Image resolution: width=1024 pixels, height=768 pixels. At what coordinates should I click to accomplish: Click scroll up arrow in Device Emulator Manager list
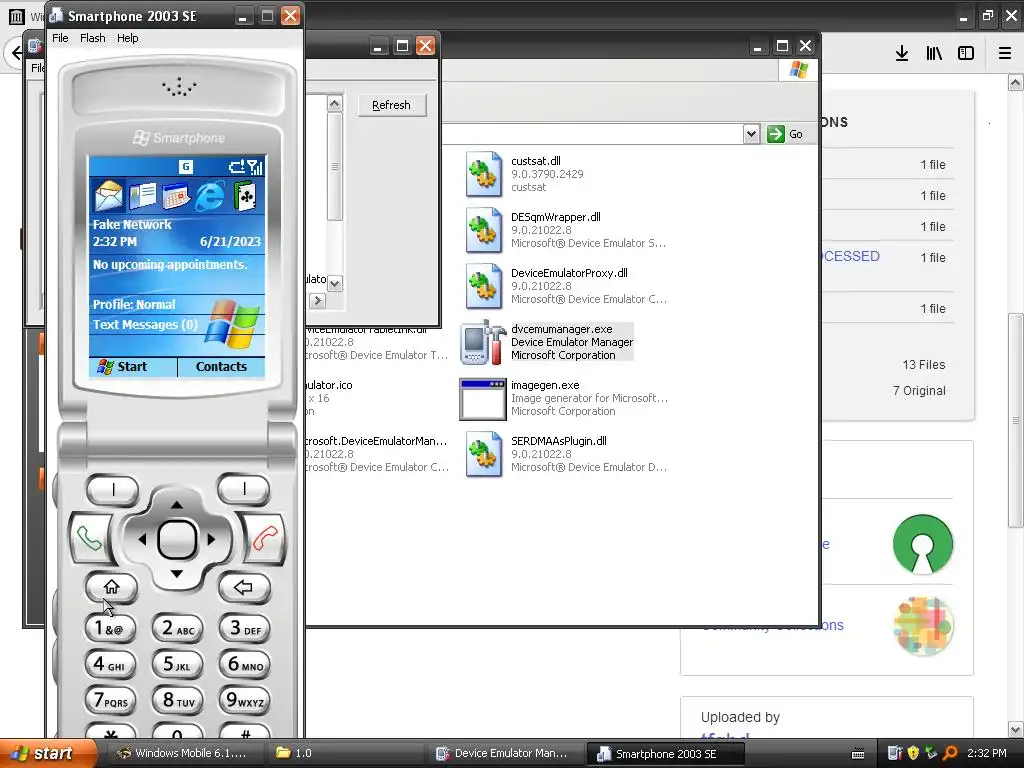334,103
